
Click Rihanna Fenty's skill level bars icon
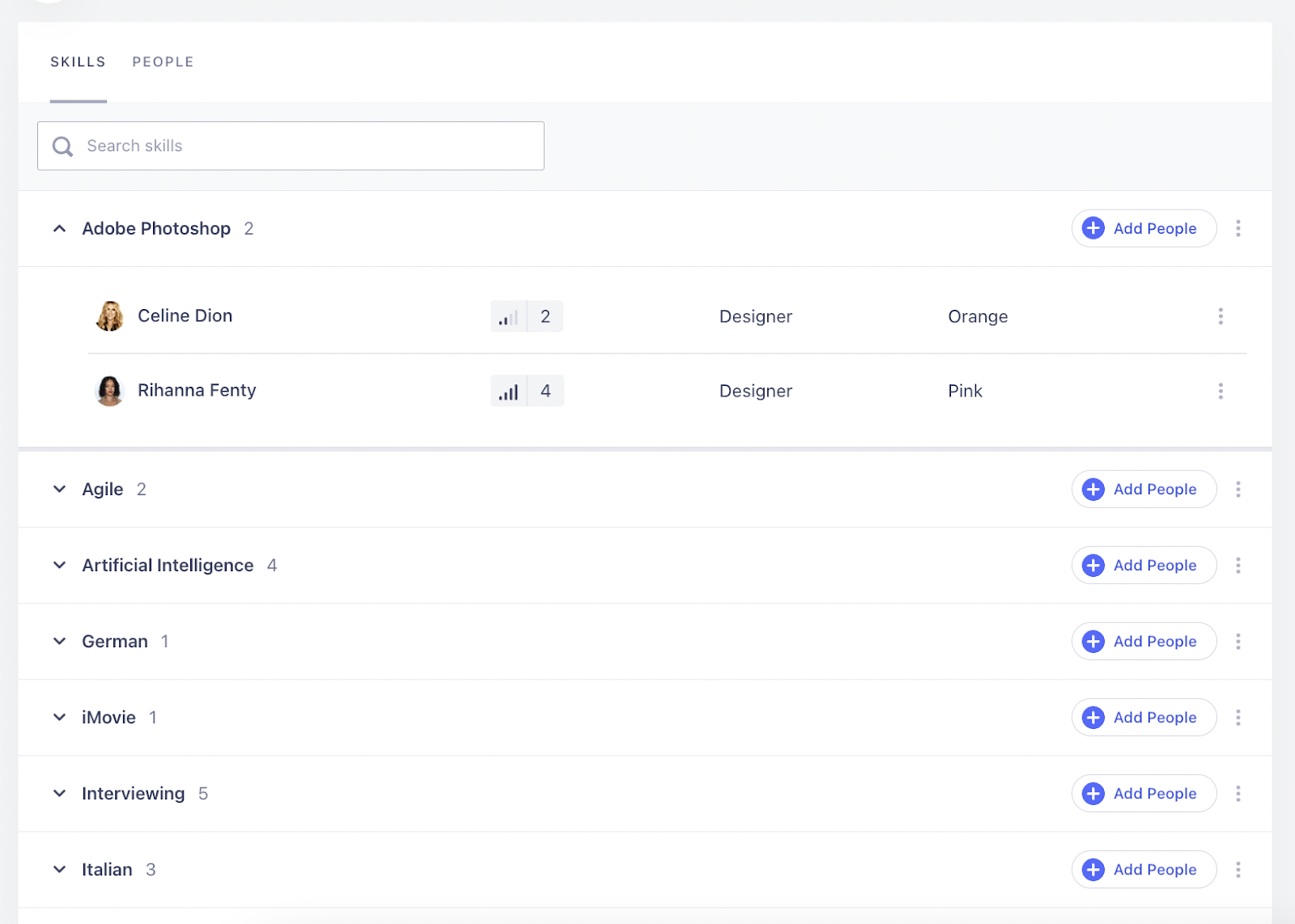click(508, 392)
